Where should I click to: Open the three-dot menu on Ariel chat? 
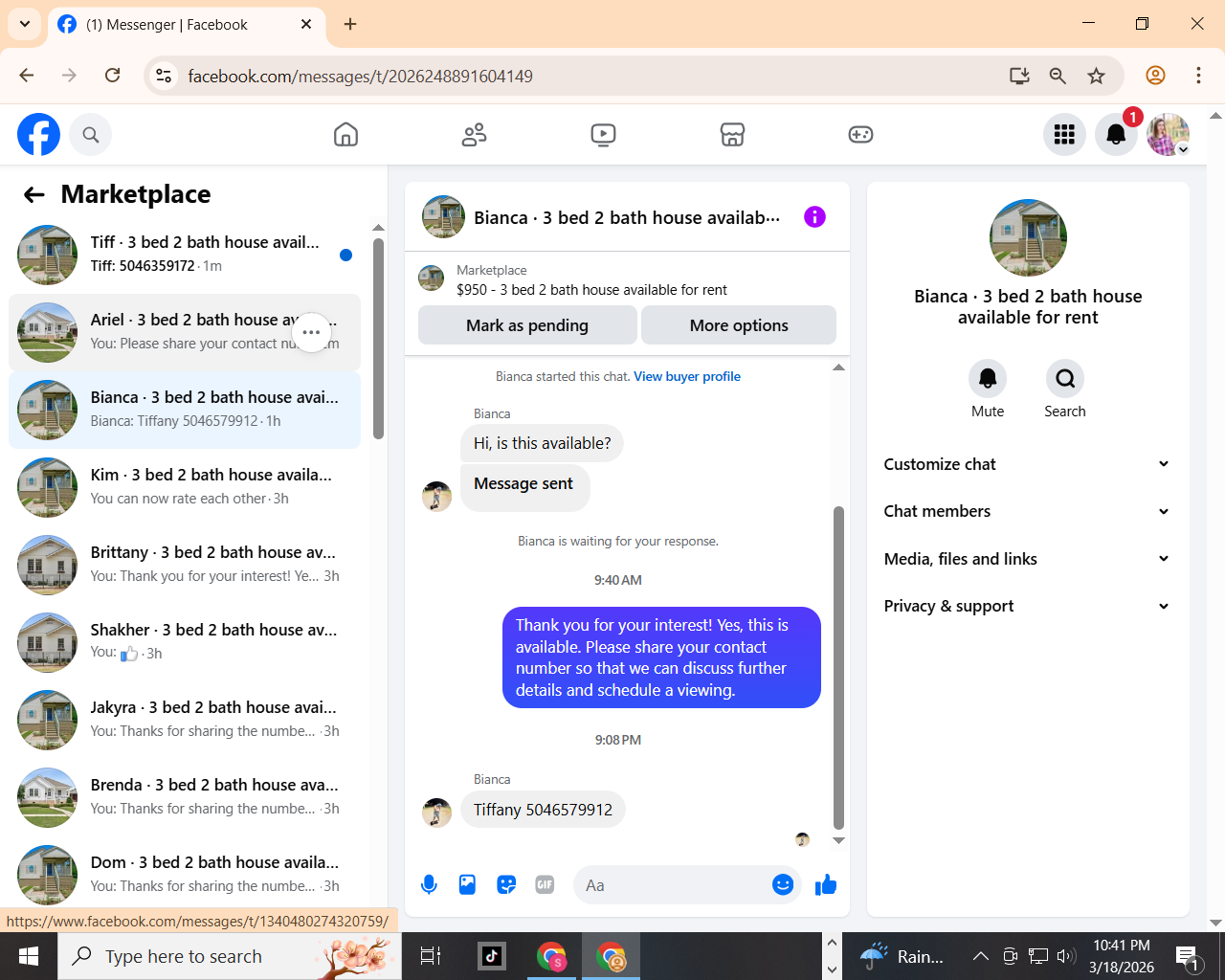(x=311, y=332)
